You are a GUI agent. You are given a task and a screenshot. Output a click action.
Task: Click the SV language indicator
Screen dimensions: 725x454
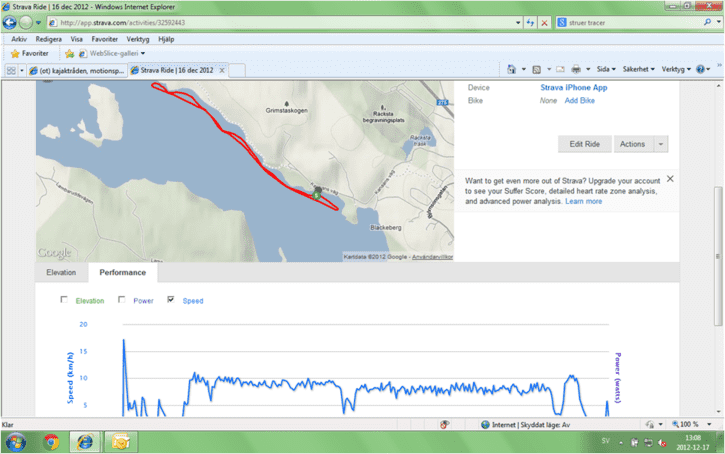point(606,441)
